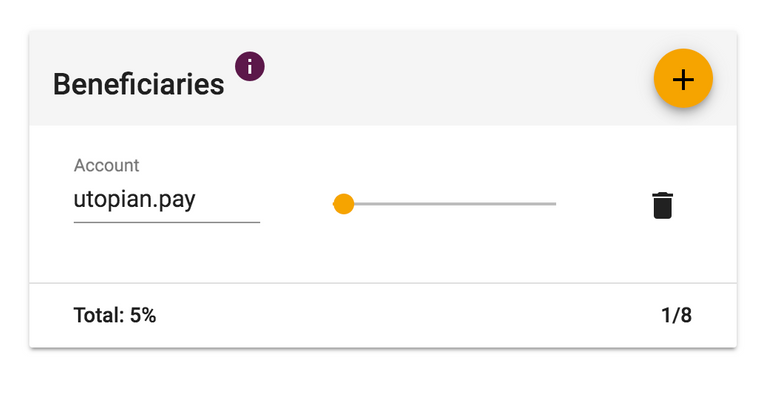Click the 1/8 beneficiary counter
The image size is (768, 394).
pyautogui.click(x=676, y=315)
